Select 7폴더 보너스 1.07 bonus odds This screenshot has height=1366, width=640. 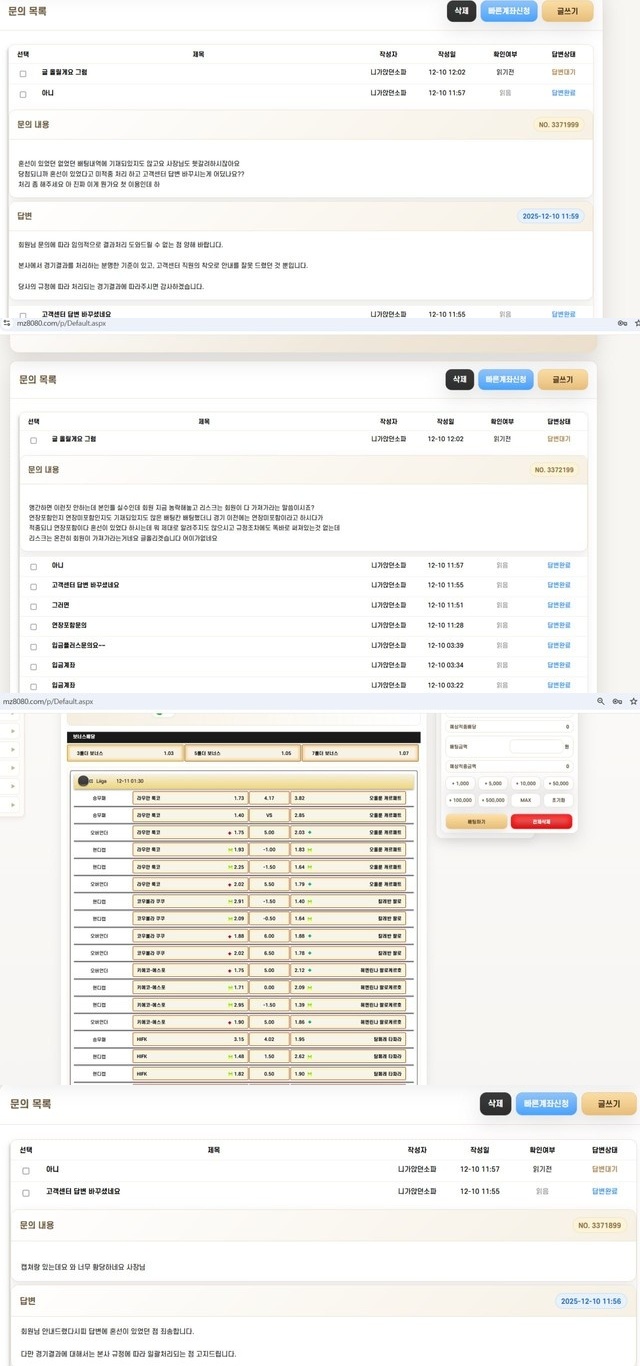click(x=362, y=752)
